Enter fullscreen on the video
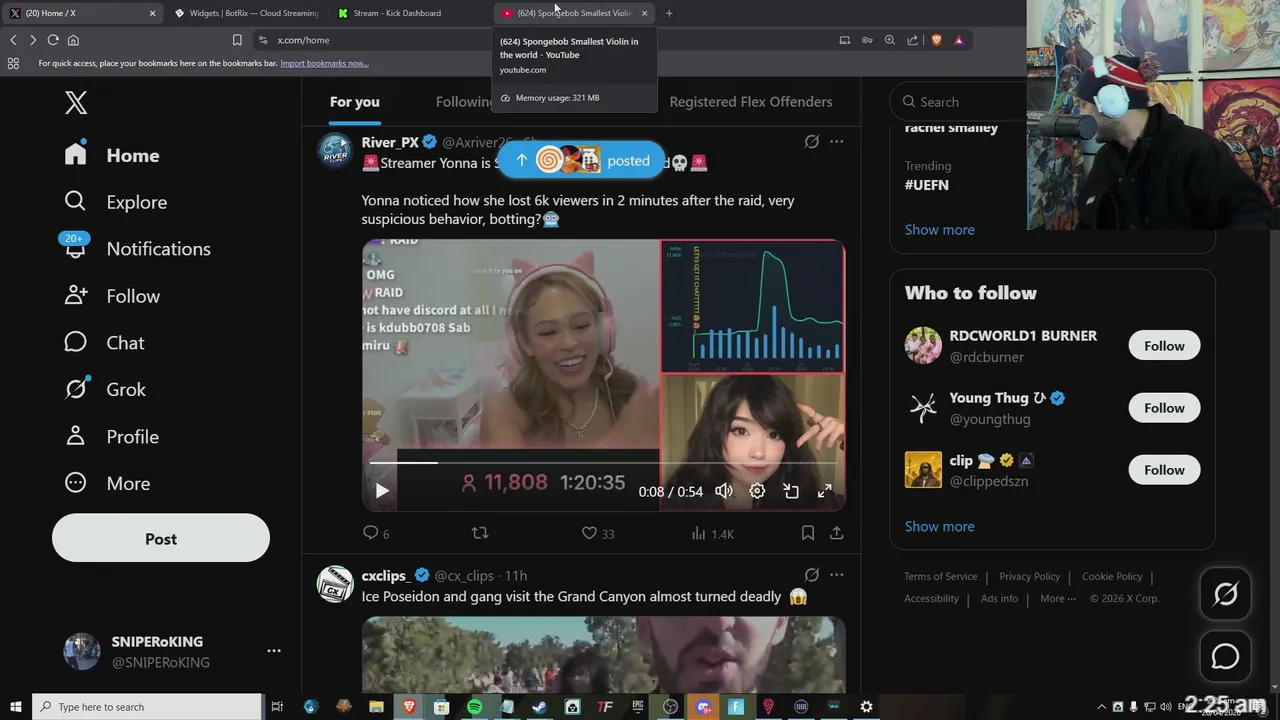This screenshot has width=1280, height=720. [825, 491]
